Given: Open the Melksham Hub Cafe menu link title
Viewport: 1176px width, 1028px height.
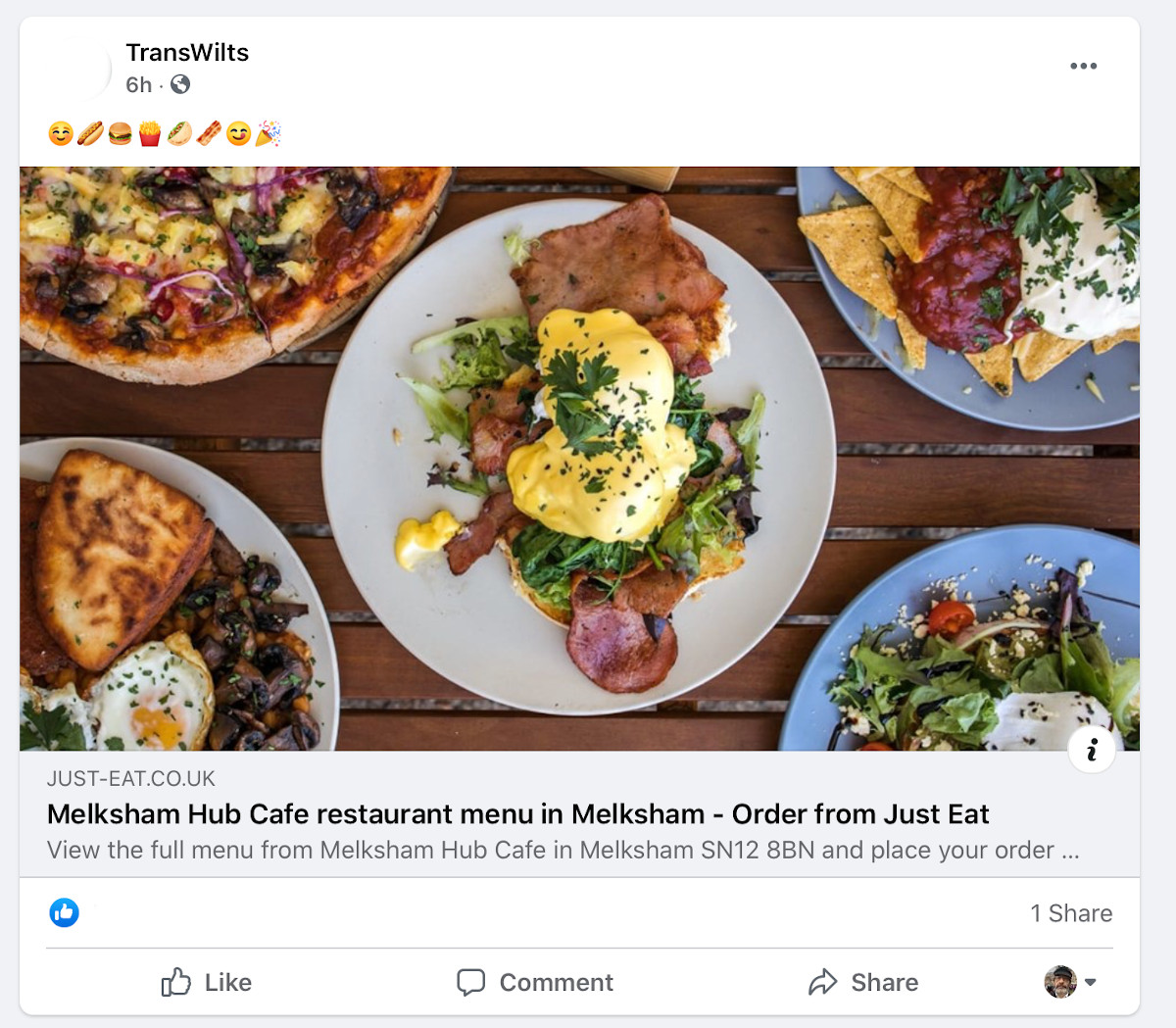Looking at the screenshot, I should 517,814.
